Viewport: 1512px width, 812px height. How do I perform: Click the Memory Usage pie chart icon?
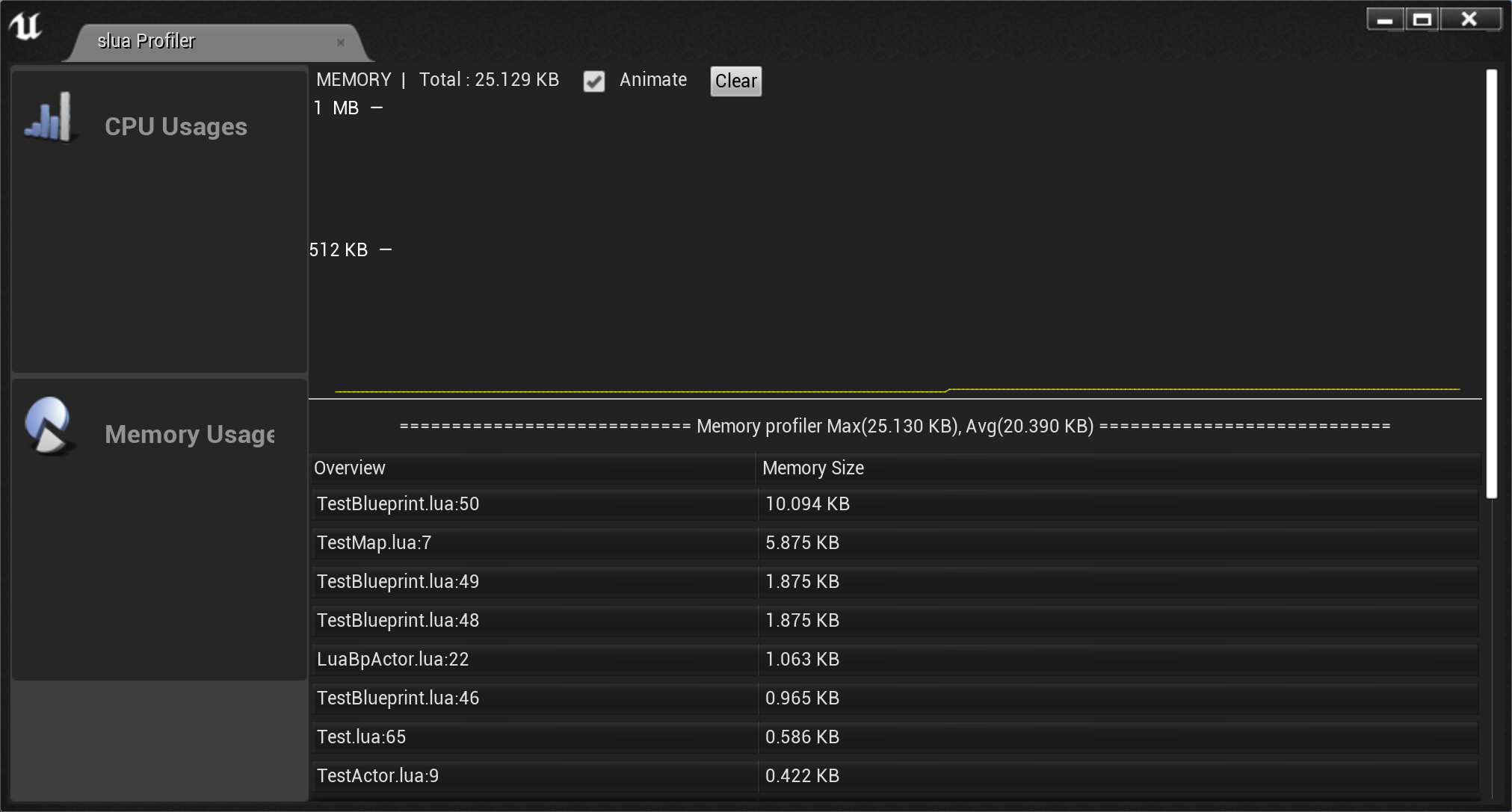coord(49,426)
